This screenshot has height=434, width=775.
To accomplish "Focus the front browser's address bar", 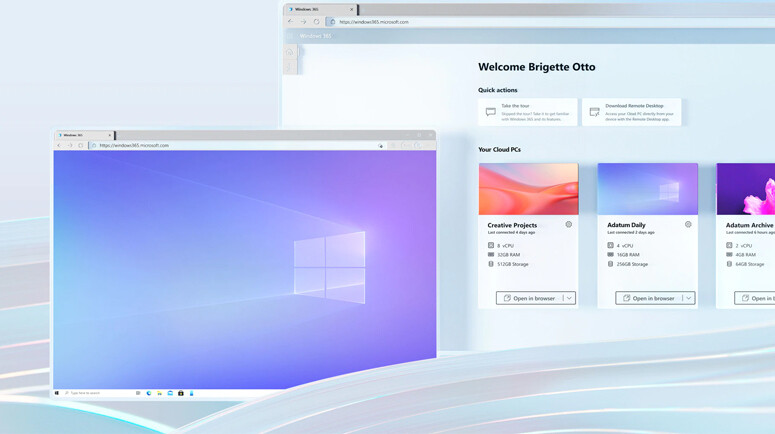I will tap(237, 145).
